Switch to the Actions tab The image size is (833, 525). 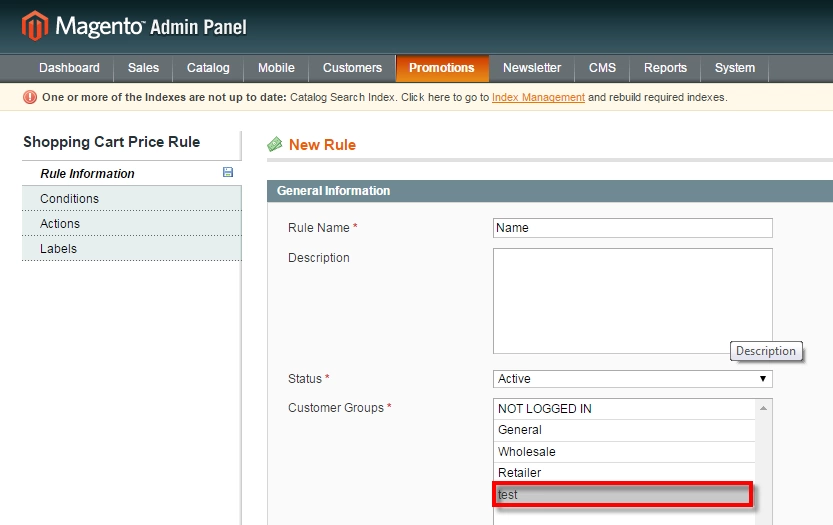tap(132, 223)
